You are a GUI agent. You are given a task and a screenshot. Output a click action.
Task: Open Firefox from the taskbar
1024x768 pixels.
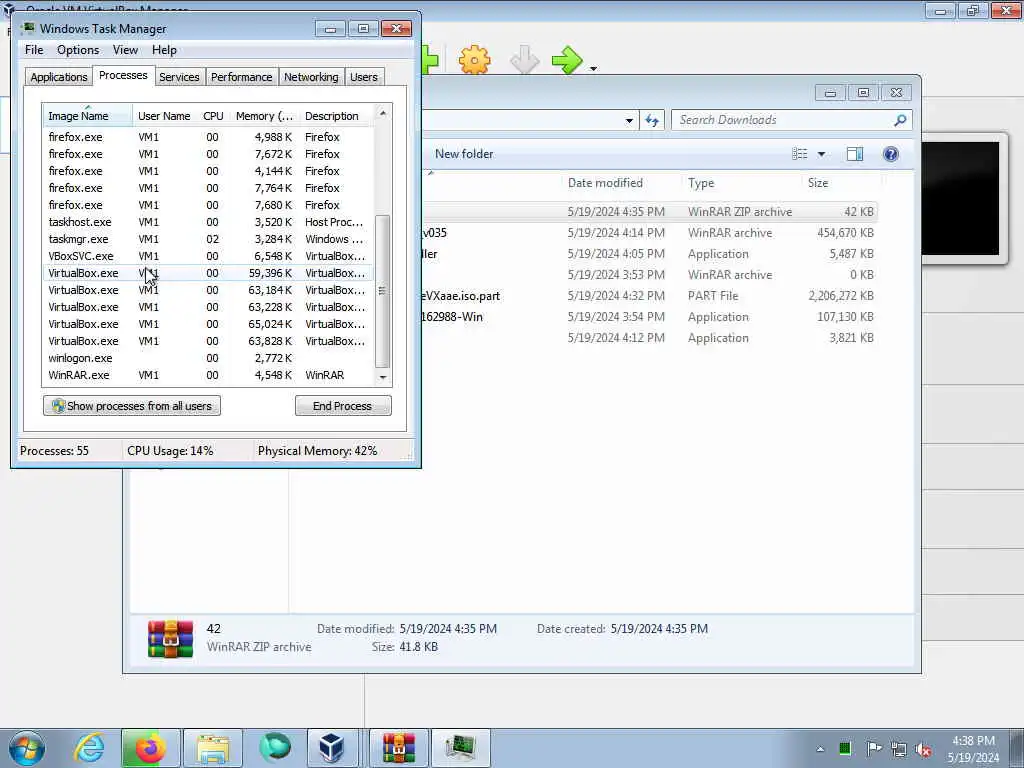tap(150, 748)
